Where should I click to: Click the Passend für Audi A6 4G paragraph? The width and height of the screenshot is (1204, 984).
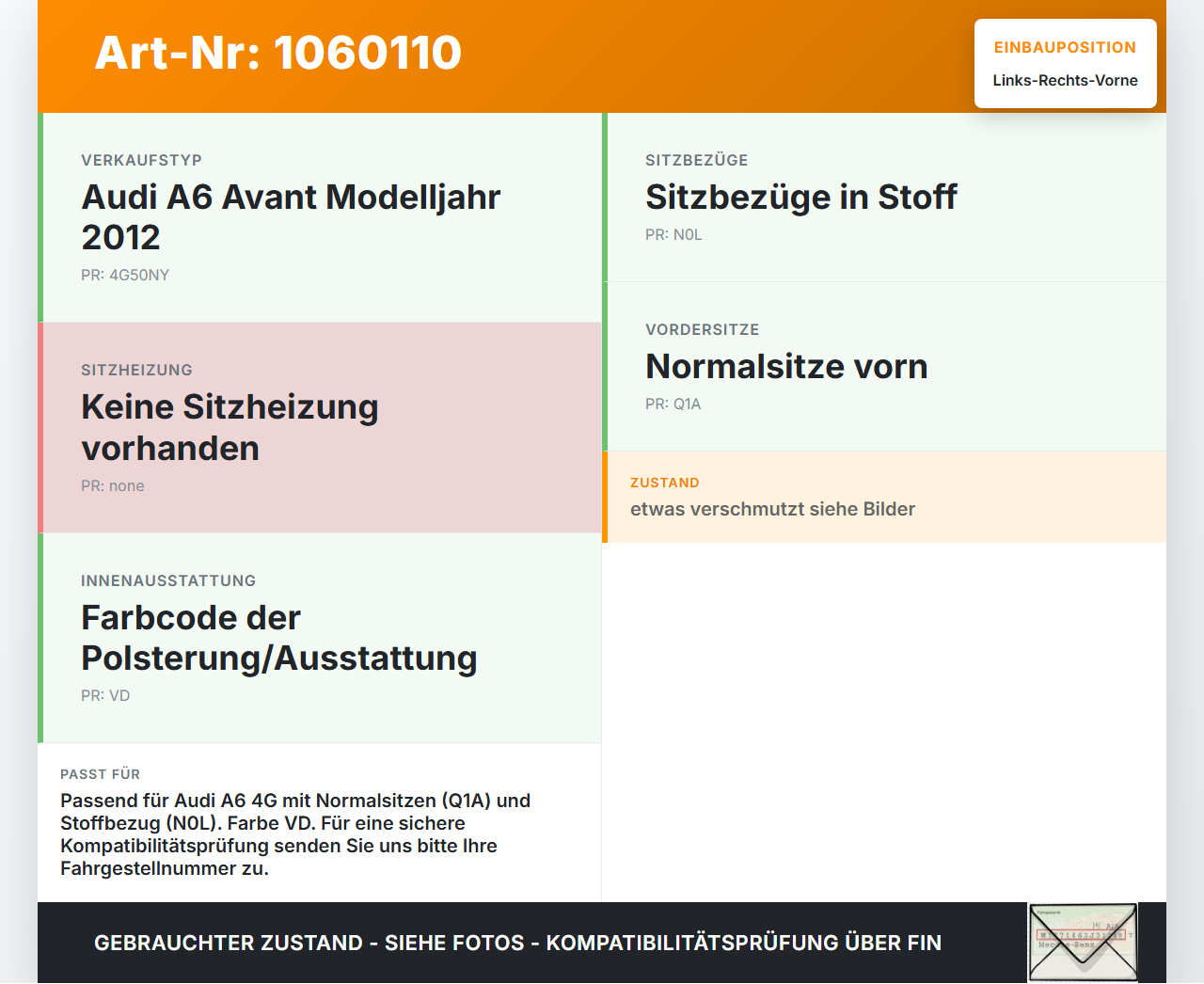click(295, 834)
